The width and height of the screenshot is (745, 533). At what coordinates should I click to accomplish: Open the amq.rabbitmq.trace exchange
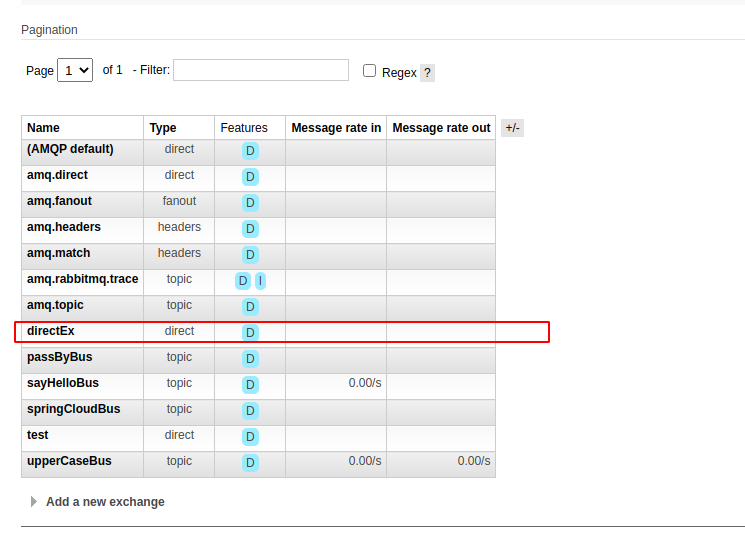(83, 279)
